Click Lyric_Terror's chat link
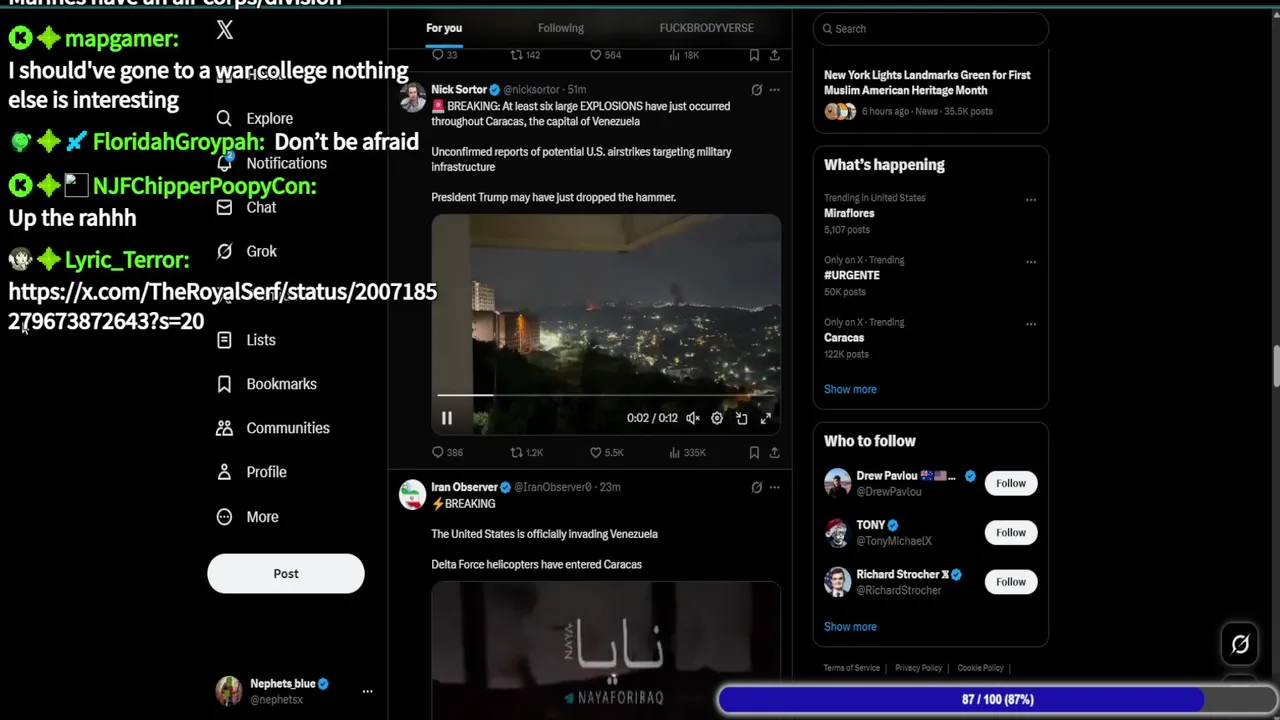Screen dimensions: 1280x720 [222, 306]
